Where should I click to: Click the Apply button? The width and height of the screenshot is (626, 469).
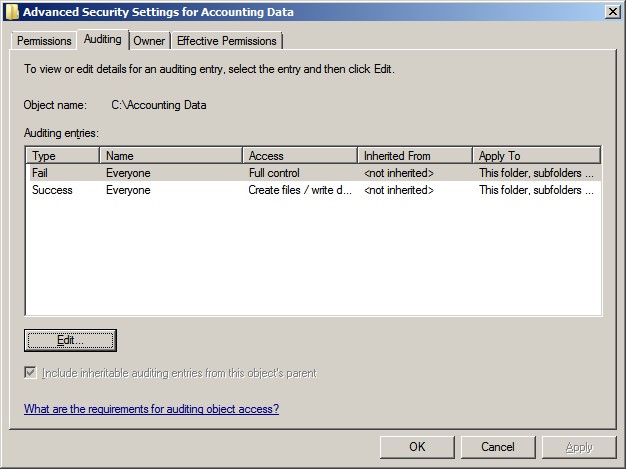pyautogui.click(x=579, y=447)
